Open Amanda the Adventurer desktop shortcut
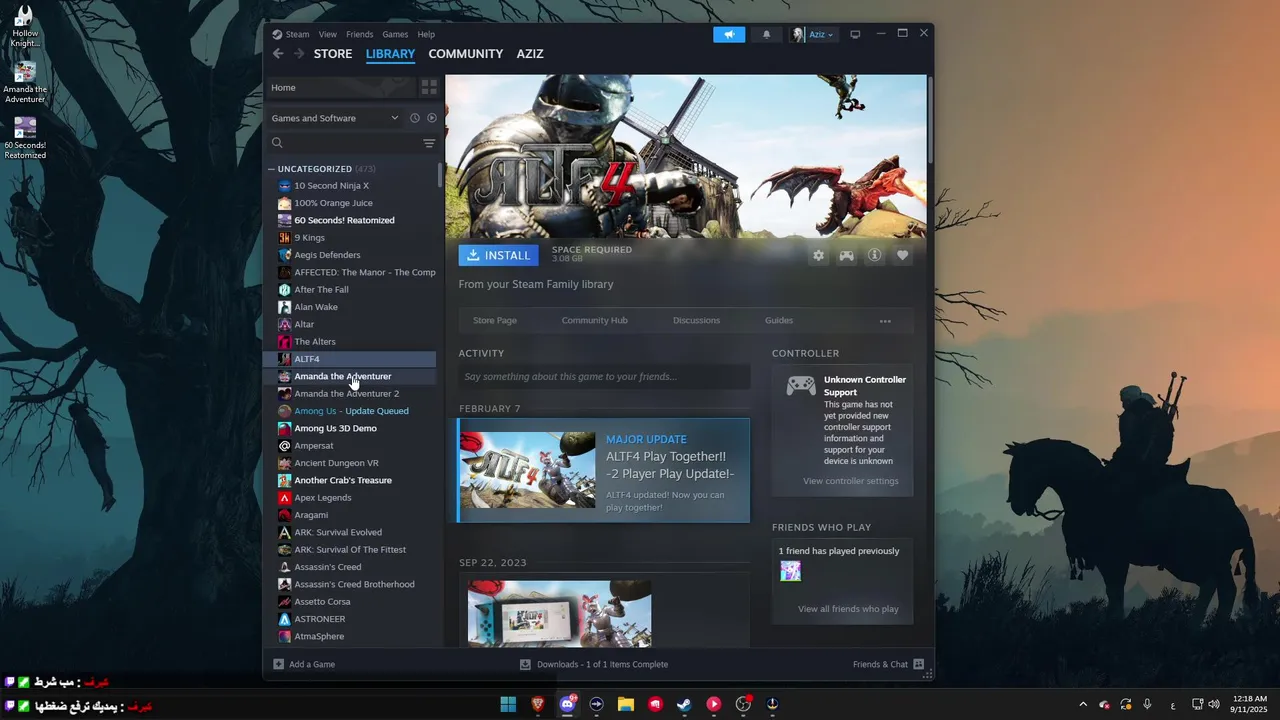1280x720 pixels. (25, 83)
